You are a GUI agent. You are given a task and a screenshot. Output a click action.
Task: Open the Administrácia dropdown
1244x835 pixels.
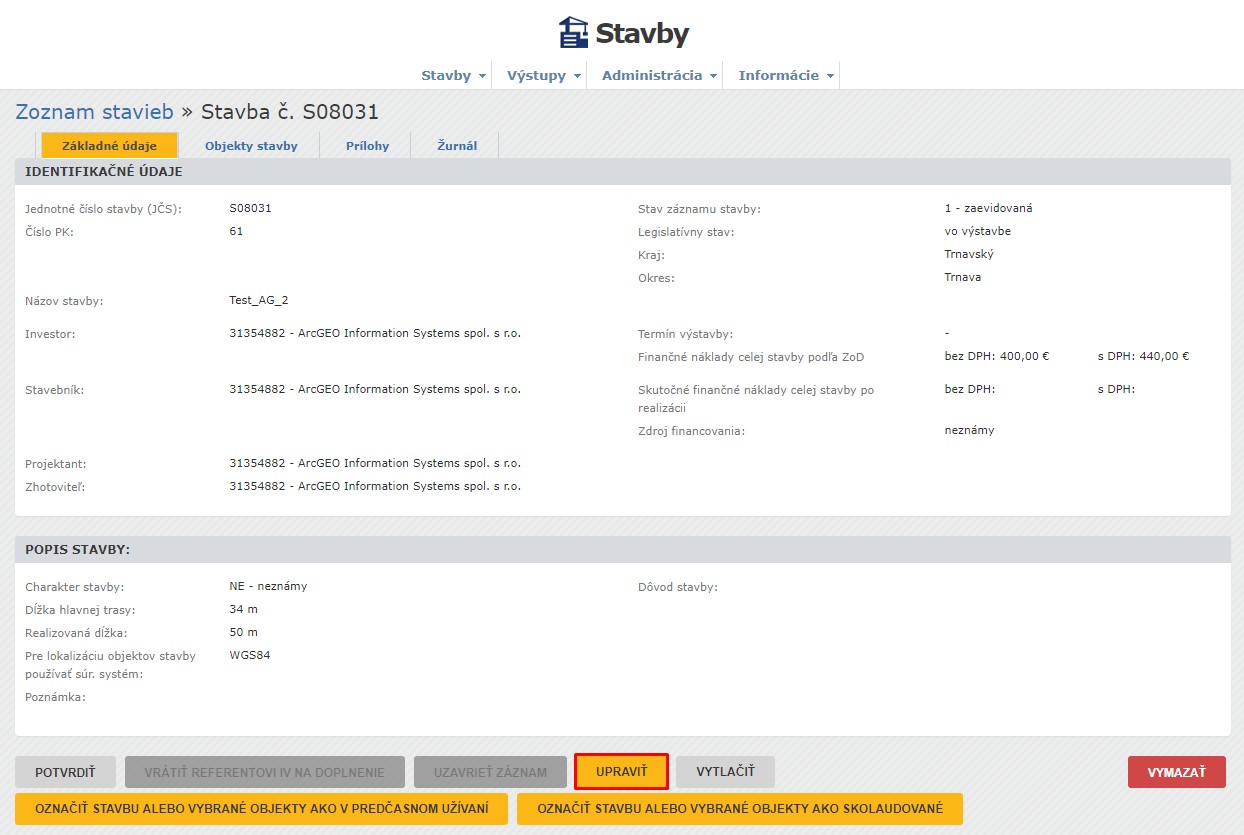pyautogui.click(x=659, y=76)
